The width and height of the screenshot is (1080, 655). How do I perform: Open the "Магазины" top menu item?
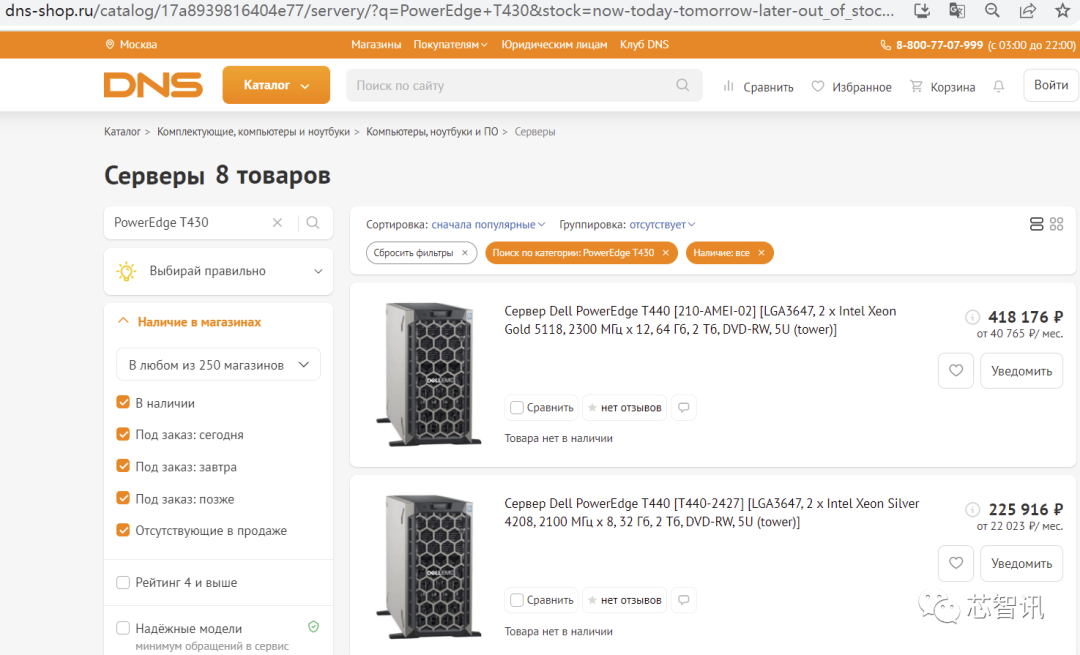376,45
